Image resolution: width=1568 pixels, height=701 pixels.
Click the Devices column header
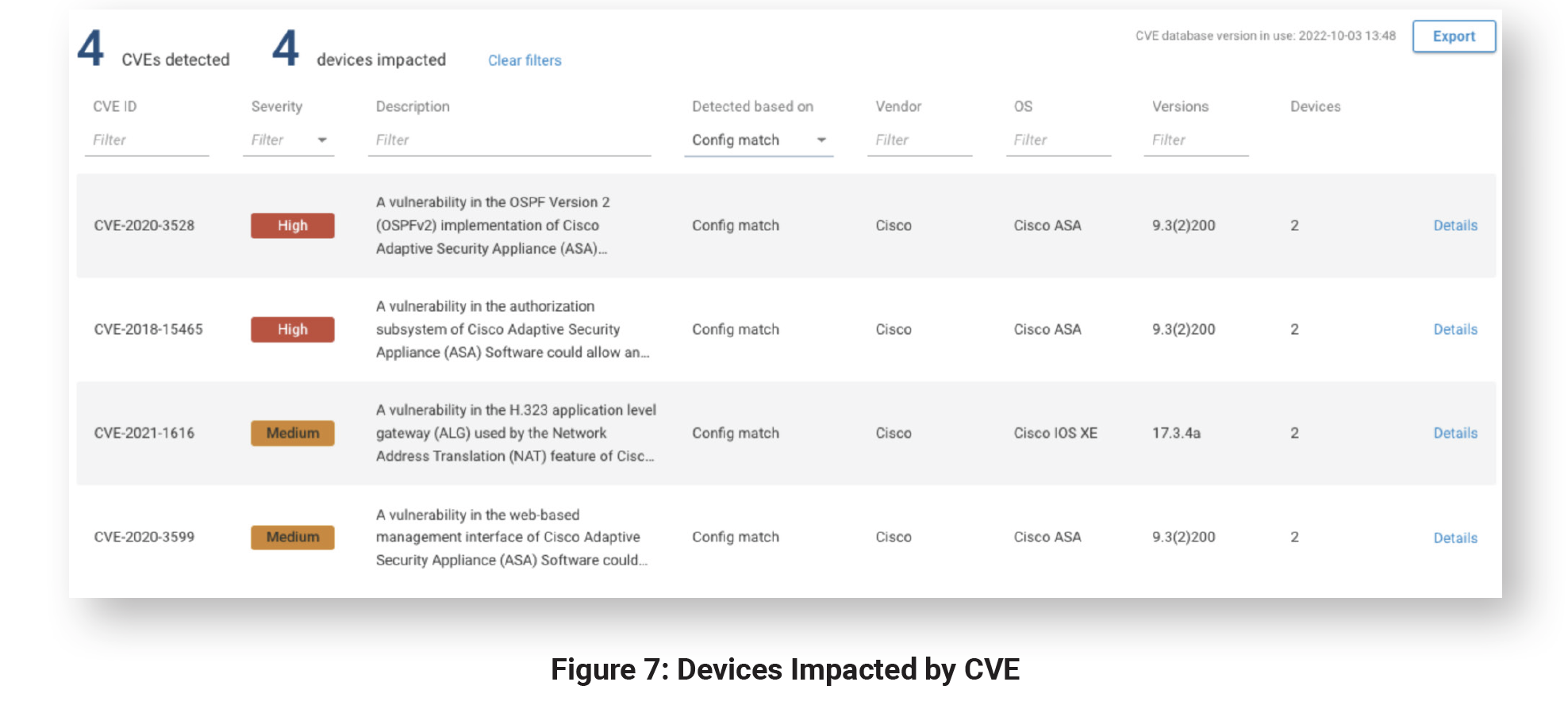pyautogui.click(x=1315, y=106)
